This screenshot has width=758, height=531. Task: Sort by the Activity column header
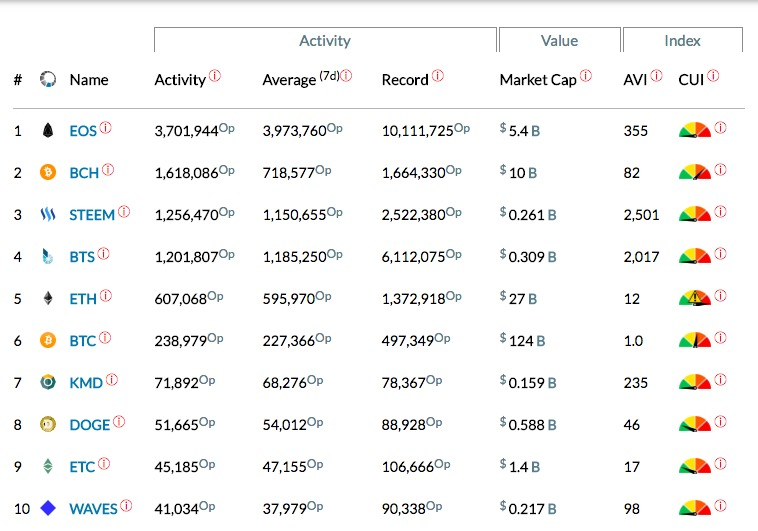(x=180, y=80)
